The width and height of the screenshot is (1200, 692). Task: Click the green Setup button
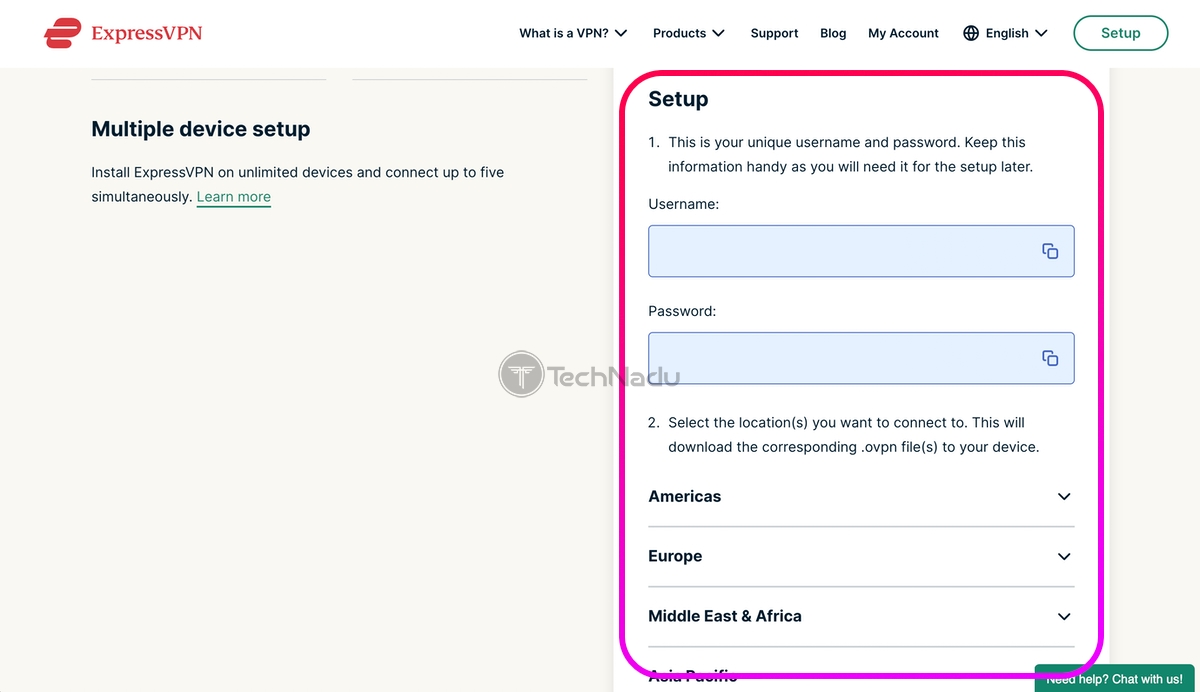click(x=1120, y=33)
